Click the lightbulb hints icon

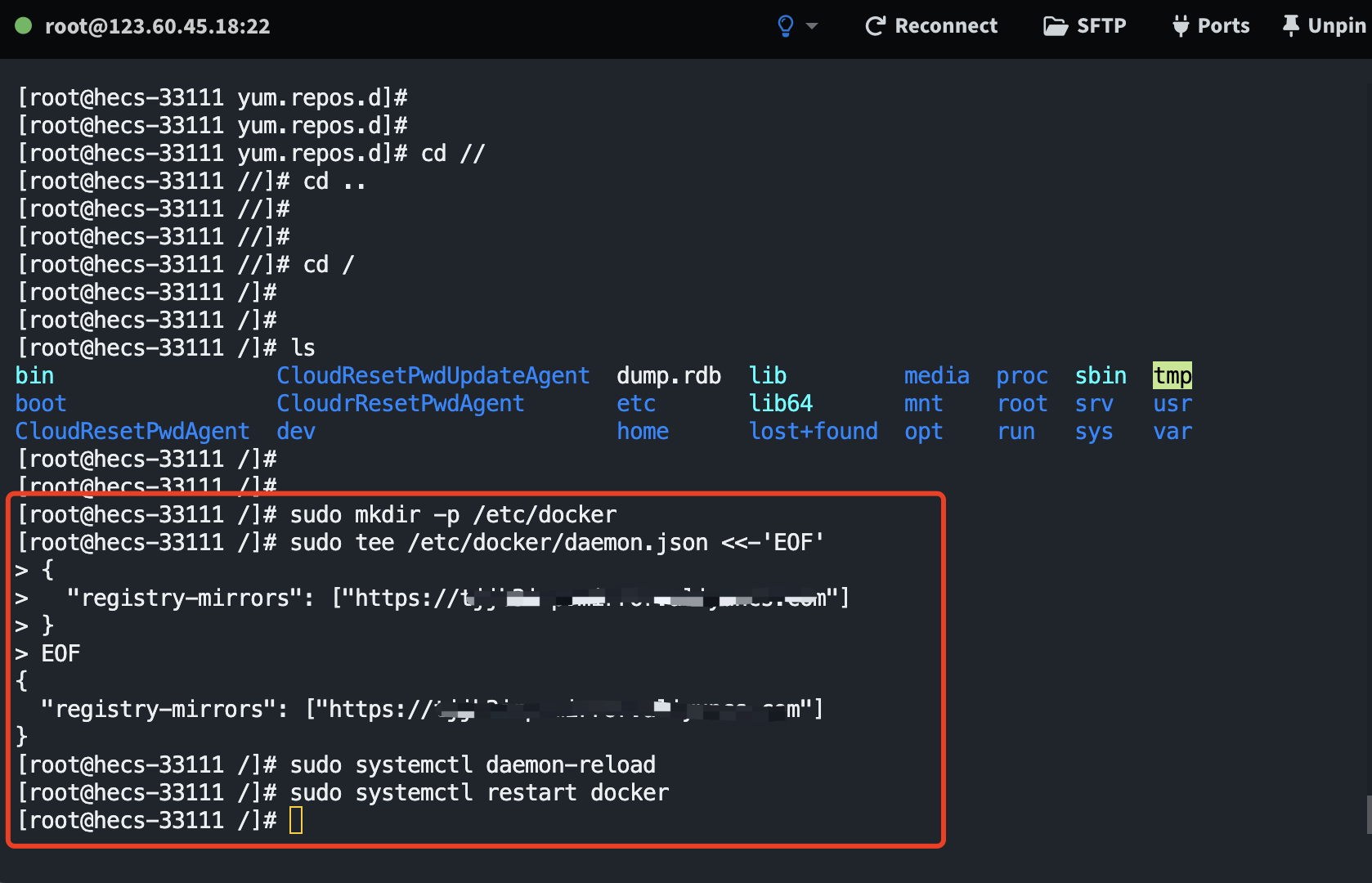[785, 26]
